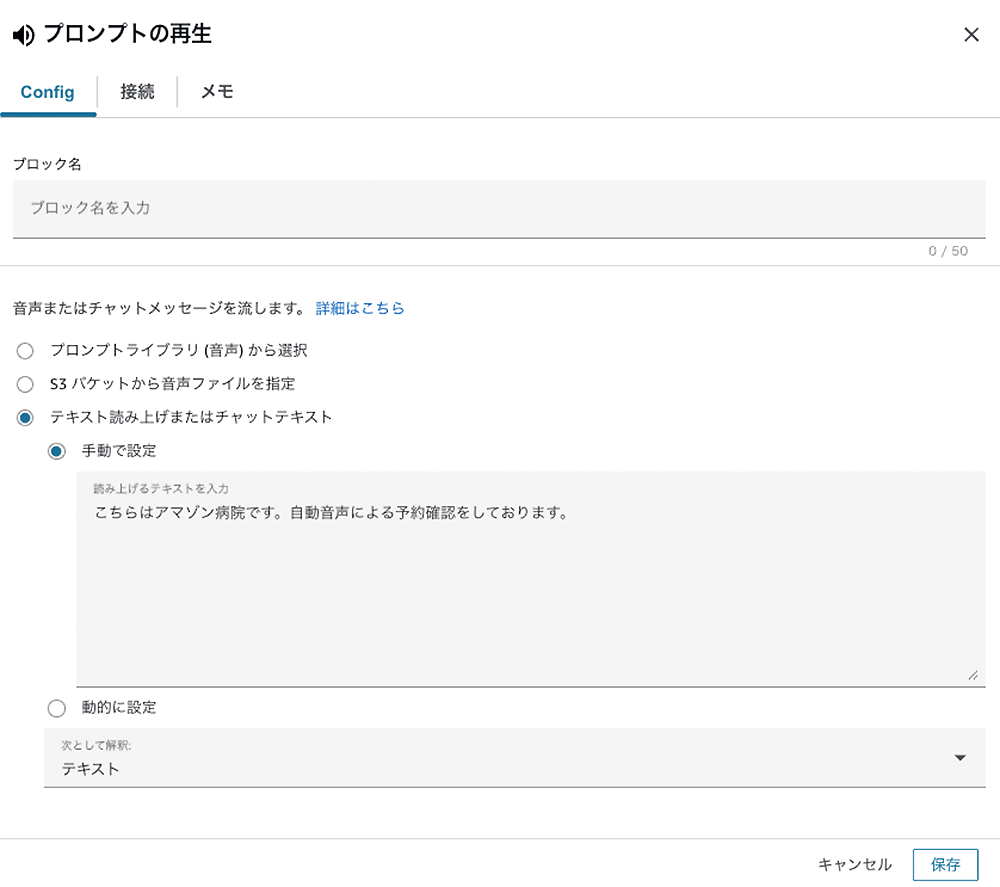Click the dropdown chevron showing テキスト value

click(x=960, y=757)
